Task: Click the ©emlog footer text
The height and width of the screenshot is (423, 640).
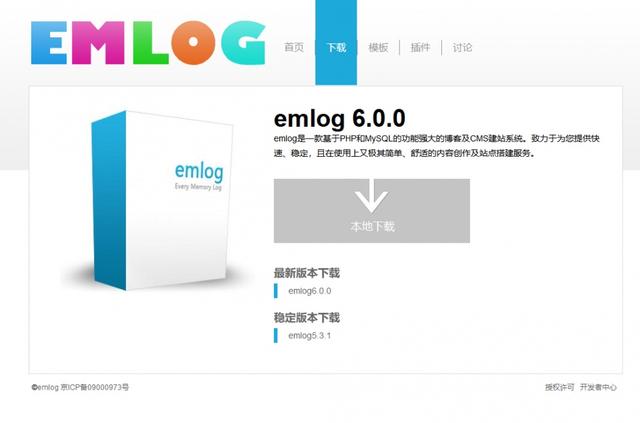Action: coord(45,387)
